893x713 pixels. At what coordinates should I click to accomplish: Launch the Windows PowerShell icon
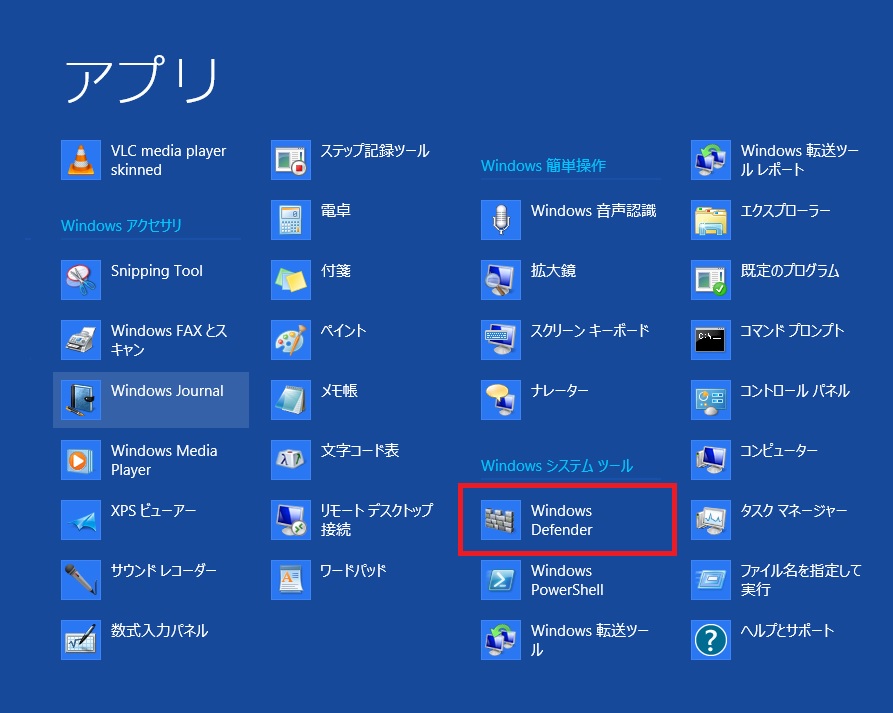point(501,580)
